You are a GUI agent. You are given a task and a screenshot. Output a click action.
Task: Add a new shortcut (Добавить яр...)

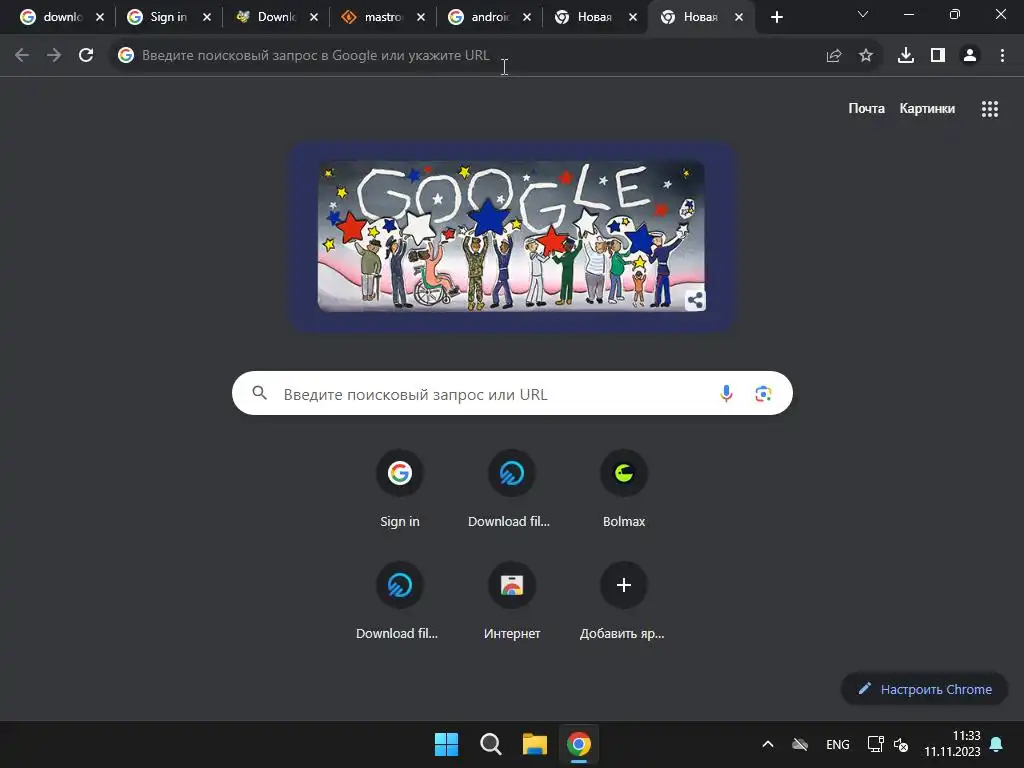point(624,601)
